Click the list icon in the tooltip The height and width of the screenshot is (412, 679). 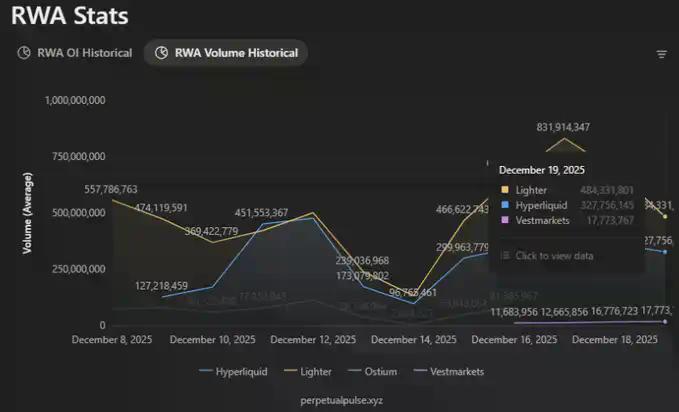click(x=505, y=256)
